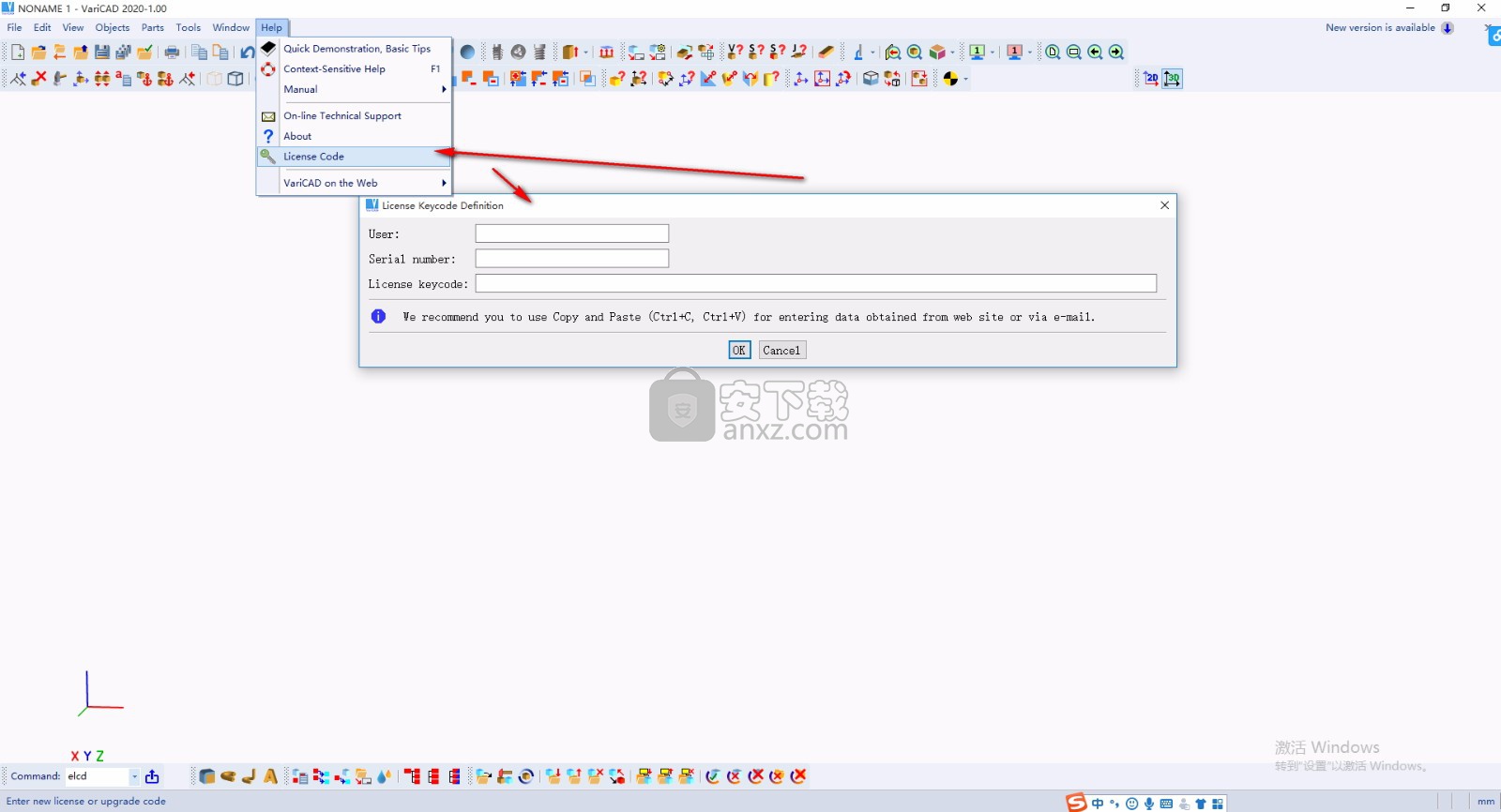The image size is (1501, 812).
Task: Click the red X delete icon
Action: (38, 79)
